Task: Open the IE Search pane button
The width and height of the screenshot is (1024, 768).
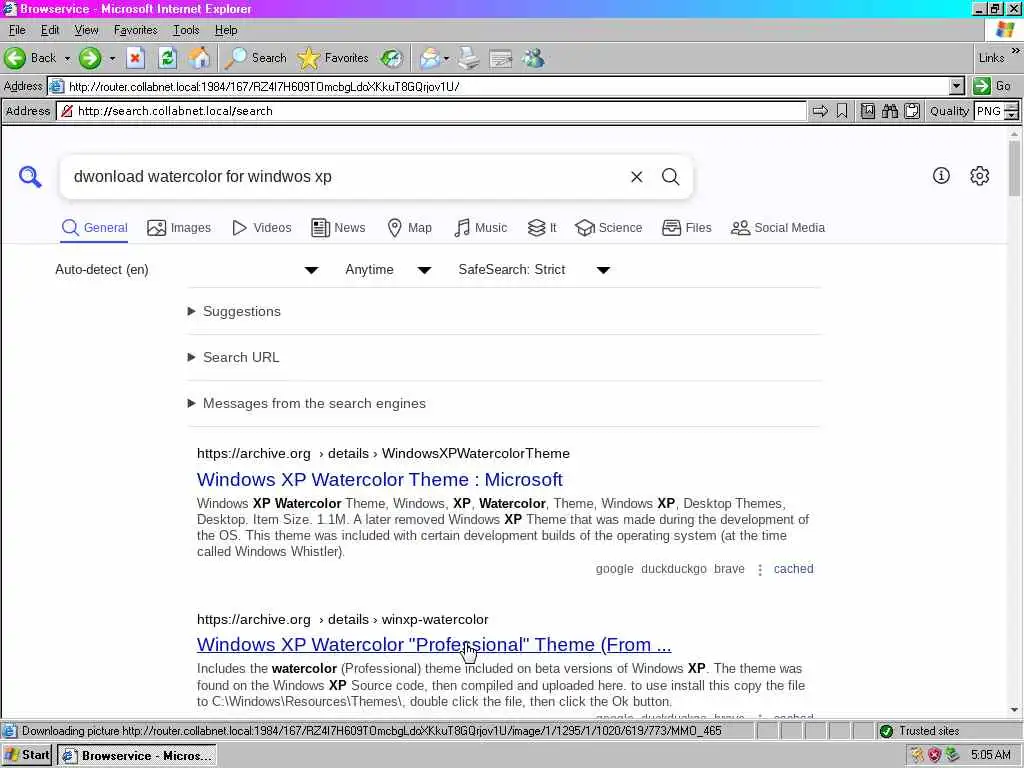Action: (255, 58)
